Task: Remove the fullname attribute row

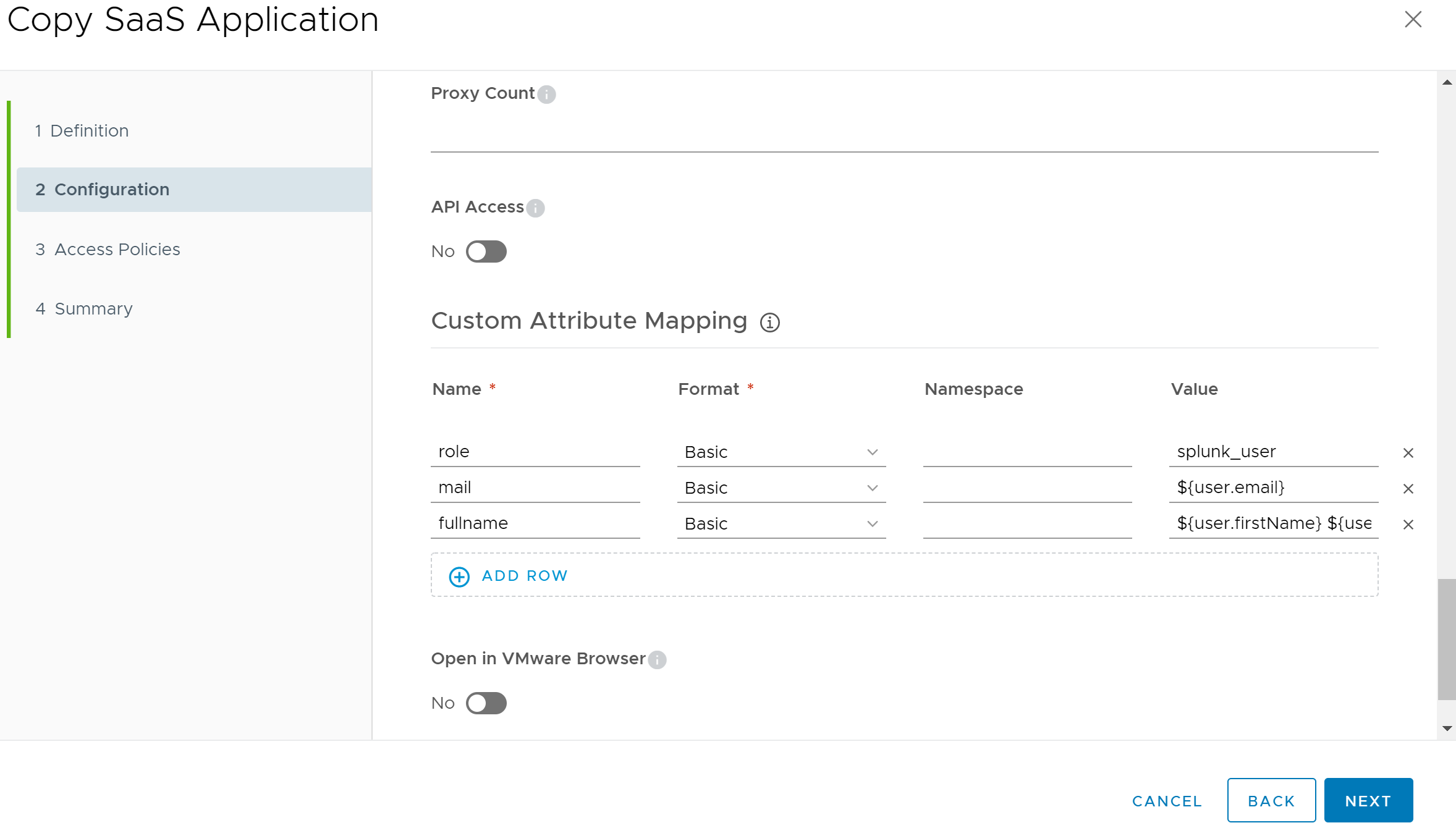Action: [x=1408, y=525]
